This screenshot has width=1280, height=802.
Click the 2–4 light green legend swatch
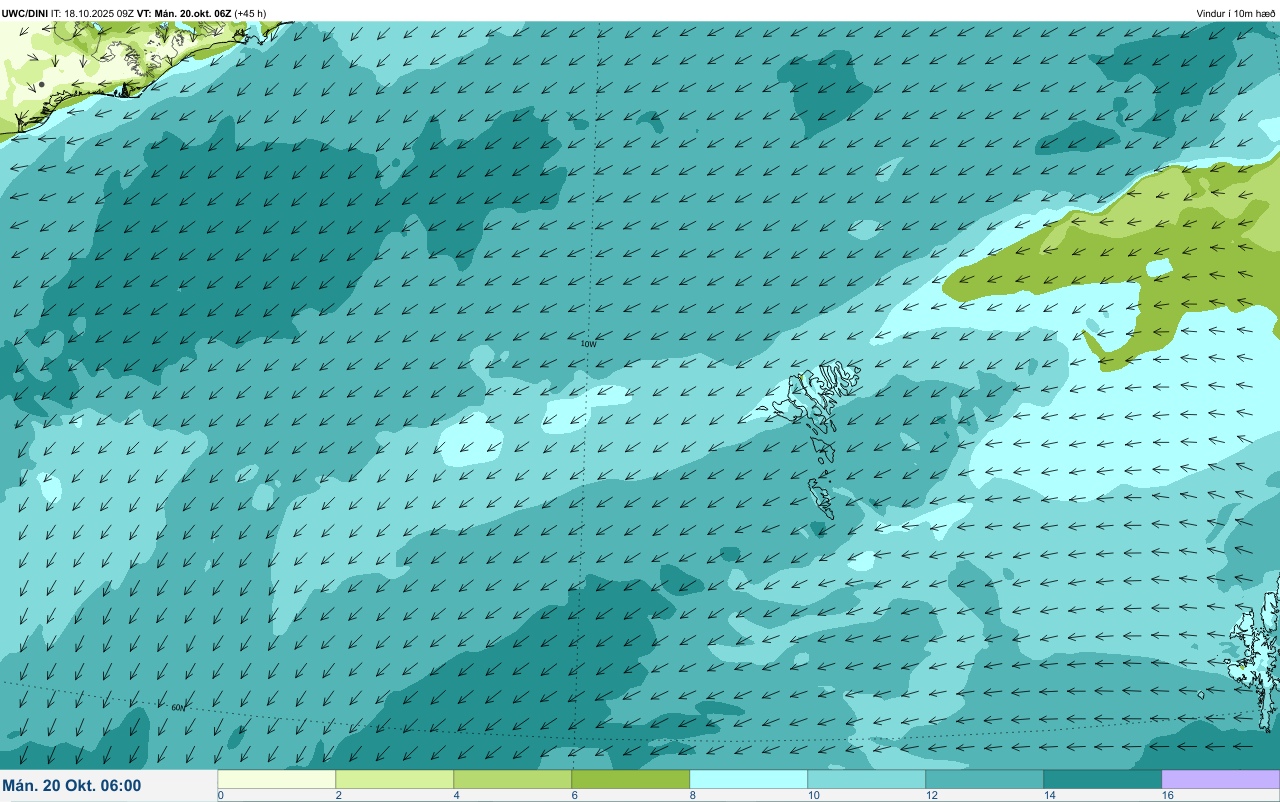(395, 779)
